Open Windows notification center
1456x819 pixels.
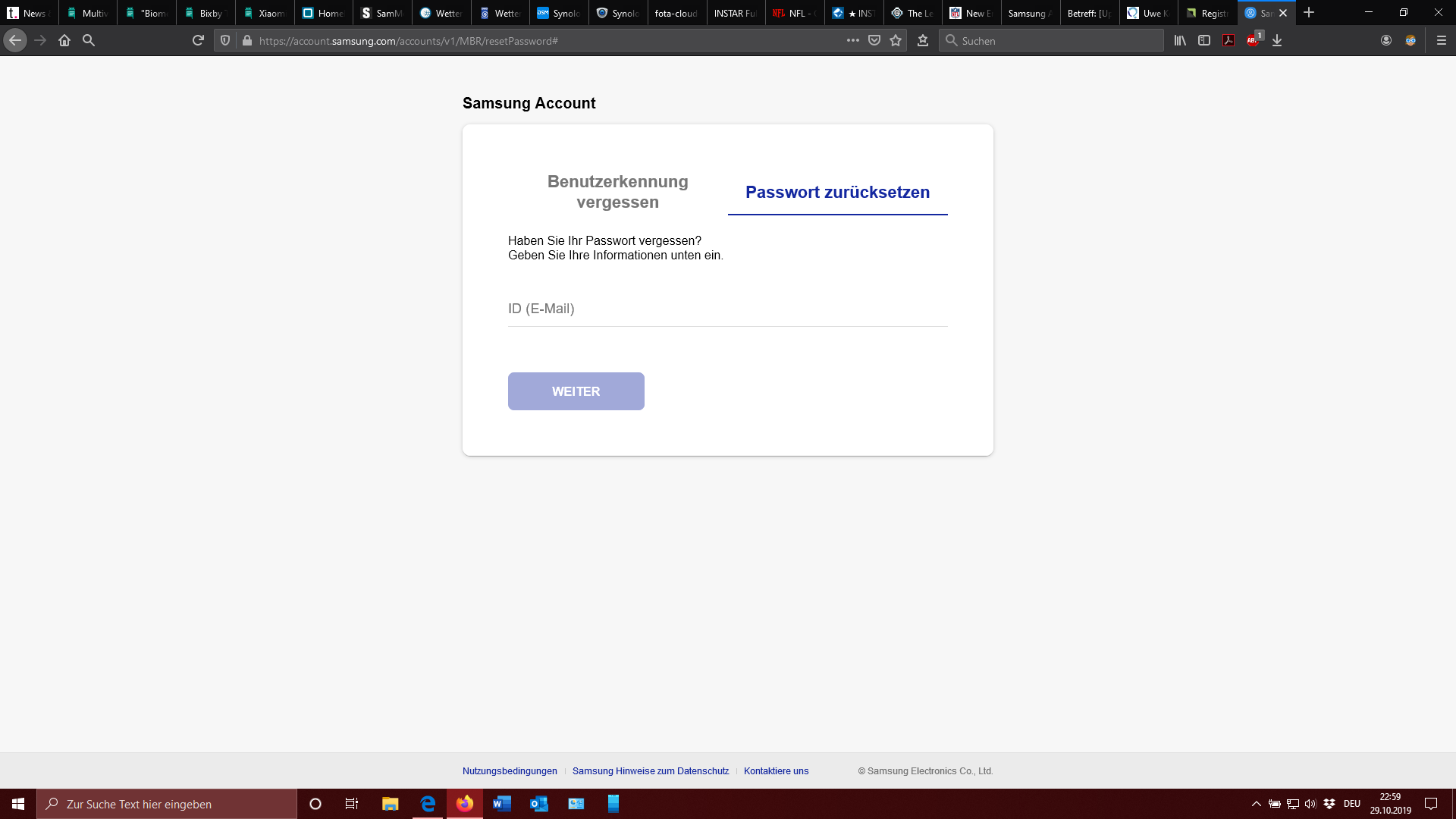coord(1431,804)
